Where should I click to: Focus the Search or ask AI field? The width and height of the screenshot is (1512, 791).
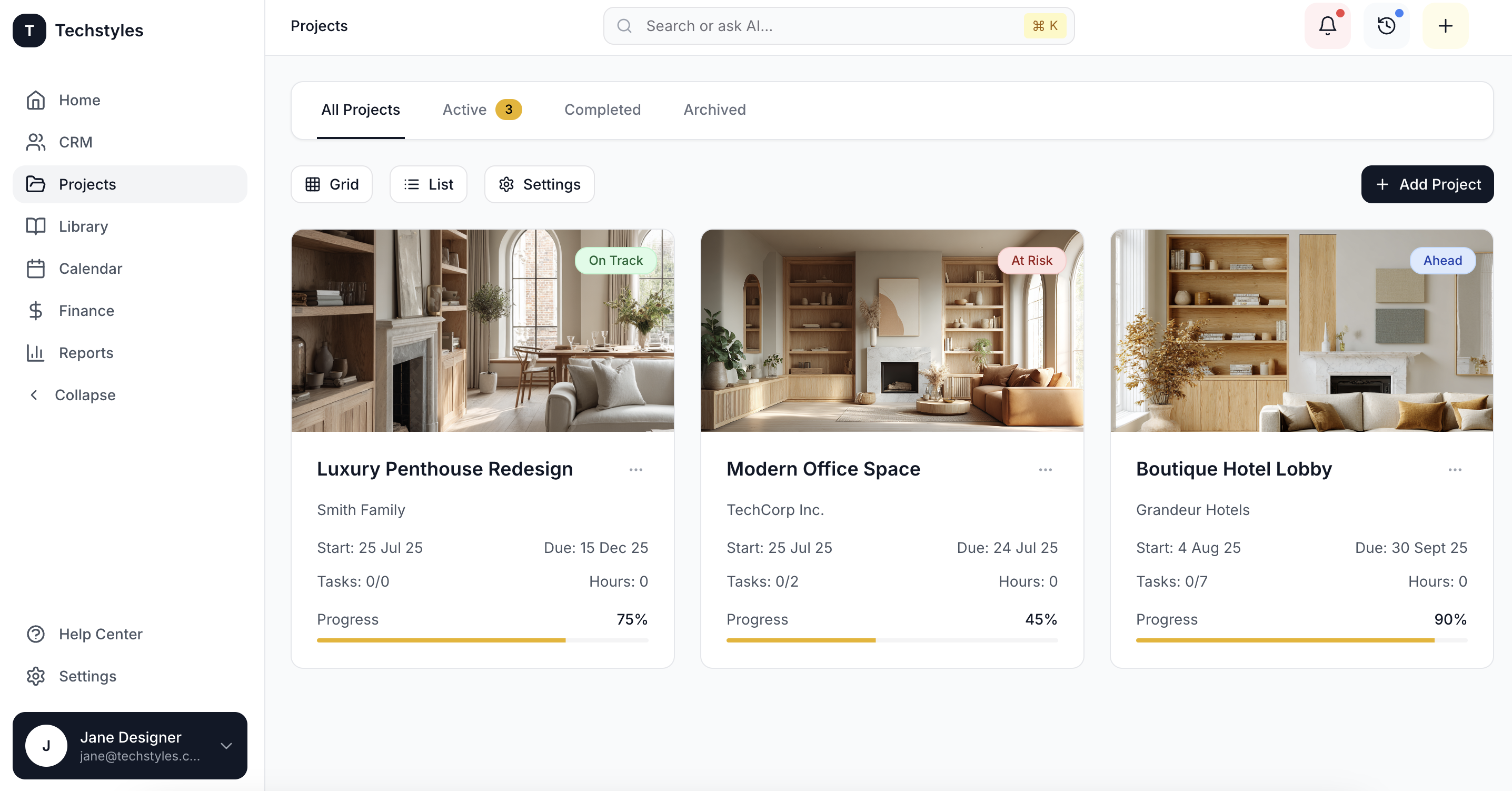822,26
